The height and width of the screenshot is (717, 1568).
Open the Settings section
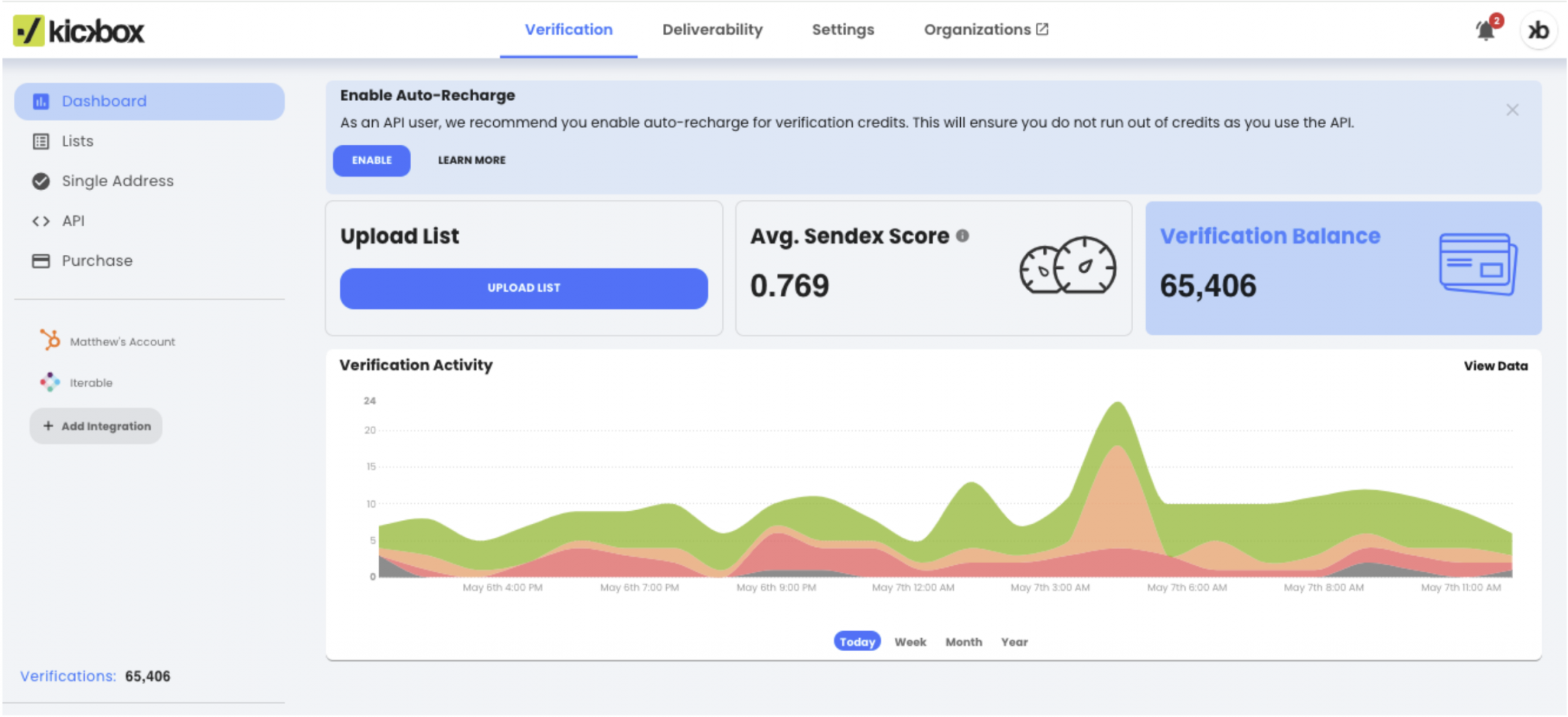pos(842,29)
